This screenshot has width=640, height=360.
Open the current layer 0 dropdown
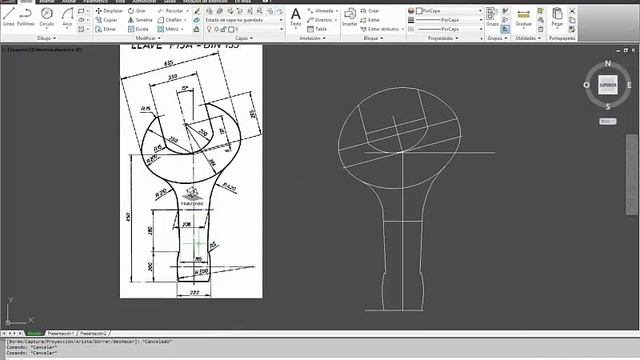pos(244,29)
